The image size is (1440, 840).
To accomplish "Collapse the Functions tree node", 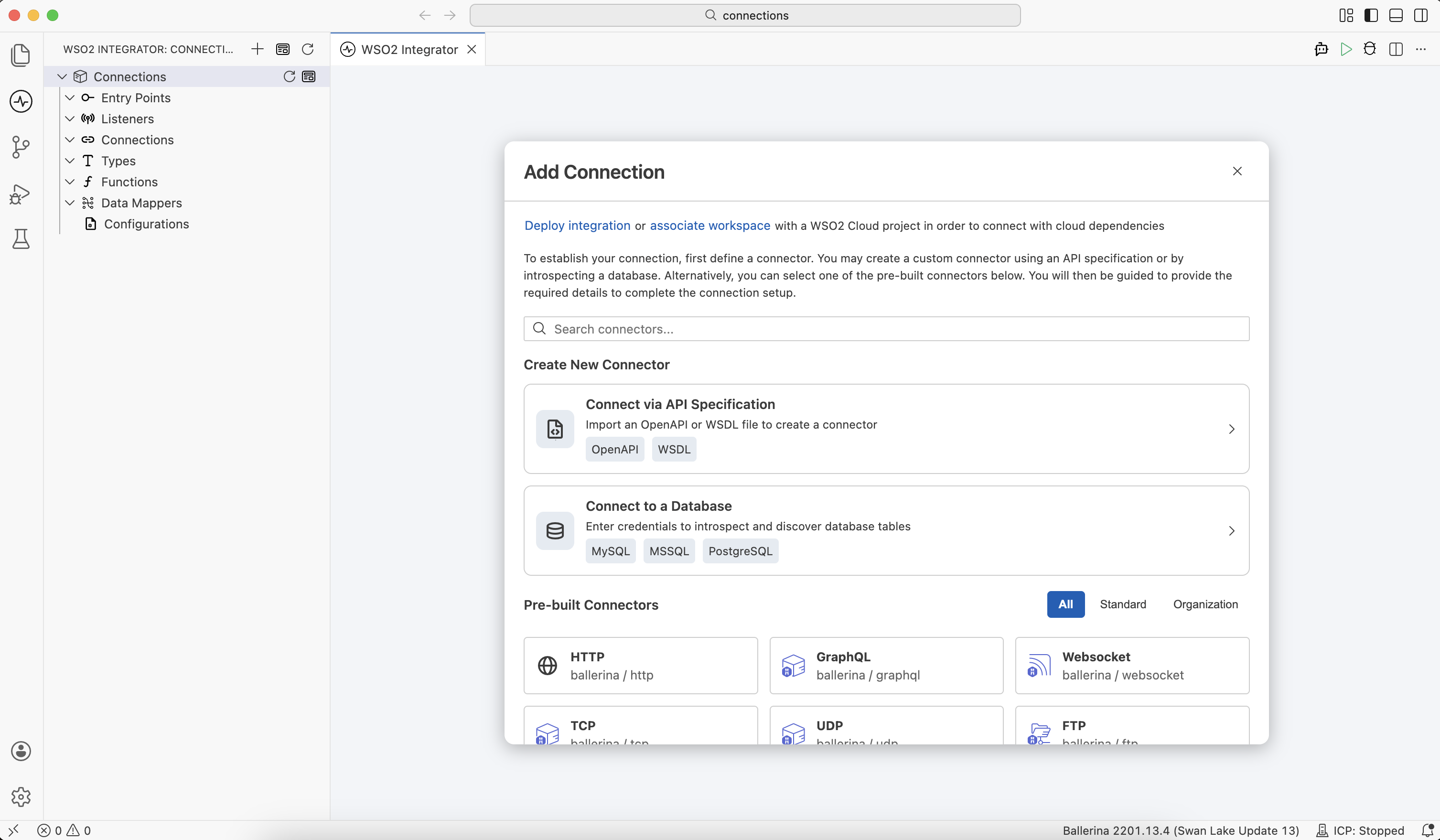I will (x=70, y=182).
